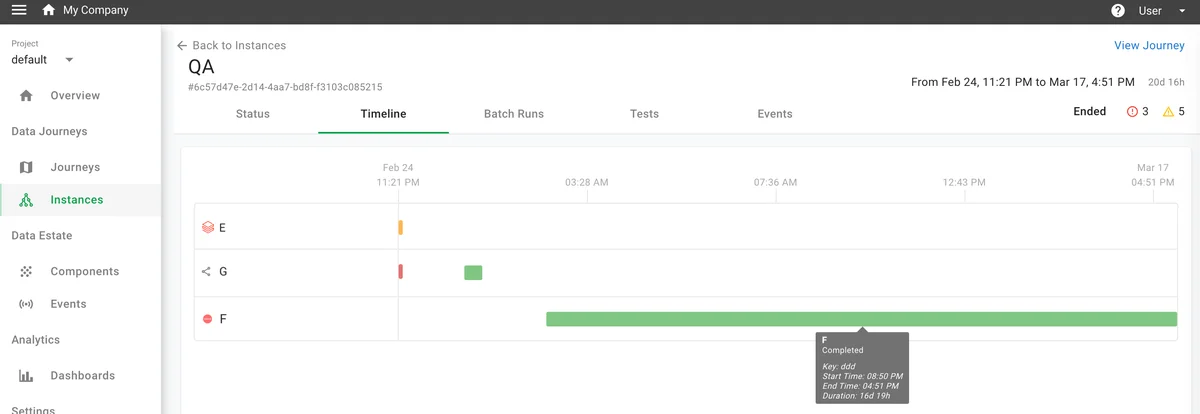This screenshot has width=1200, height=414.
Task: Click the orange E timeline bar
Action: 400,227
